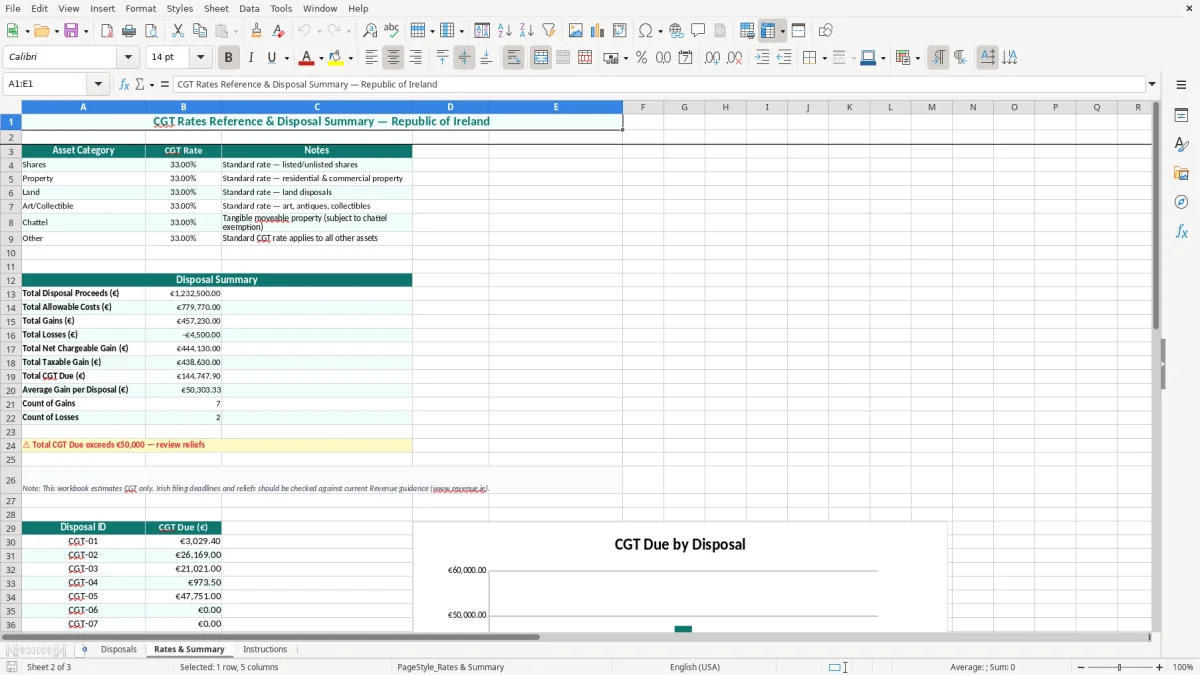Image resolution: width=1200 pixels, height=675 pixels.
Task: Cut the selection with the scissors icon
Action: [x=178, y=31]
